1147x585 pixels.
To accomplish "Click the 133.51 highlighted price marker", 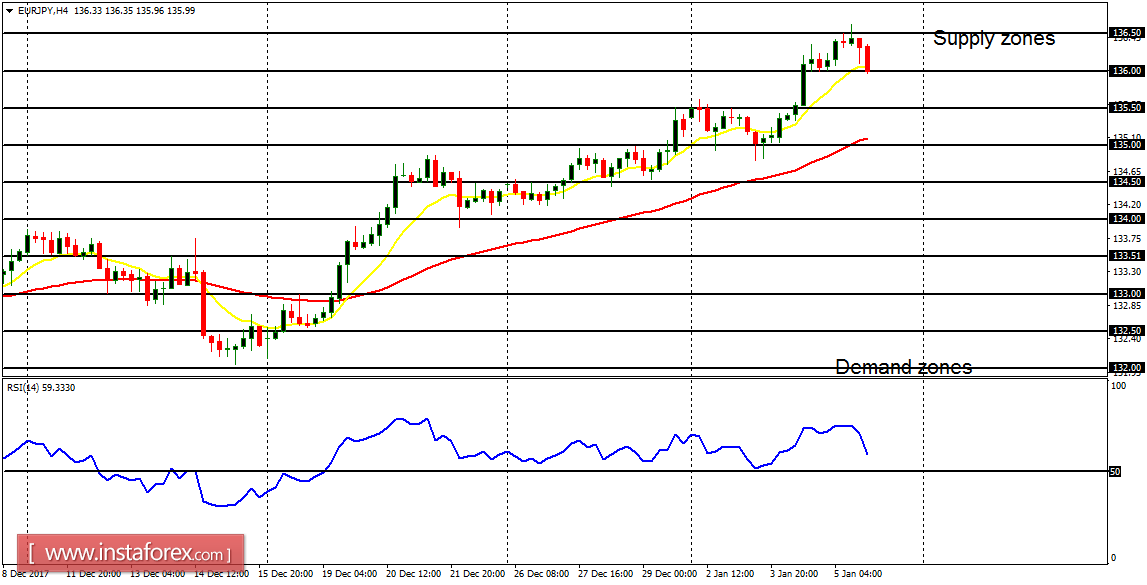I will pyautogui.click(x=1128, y=256).
